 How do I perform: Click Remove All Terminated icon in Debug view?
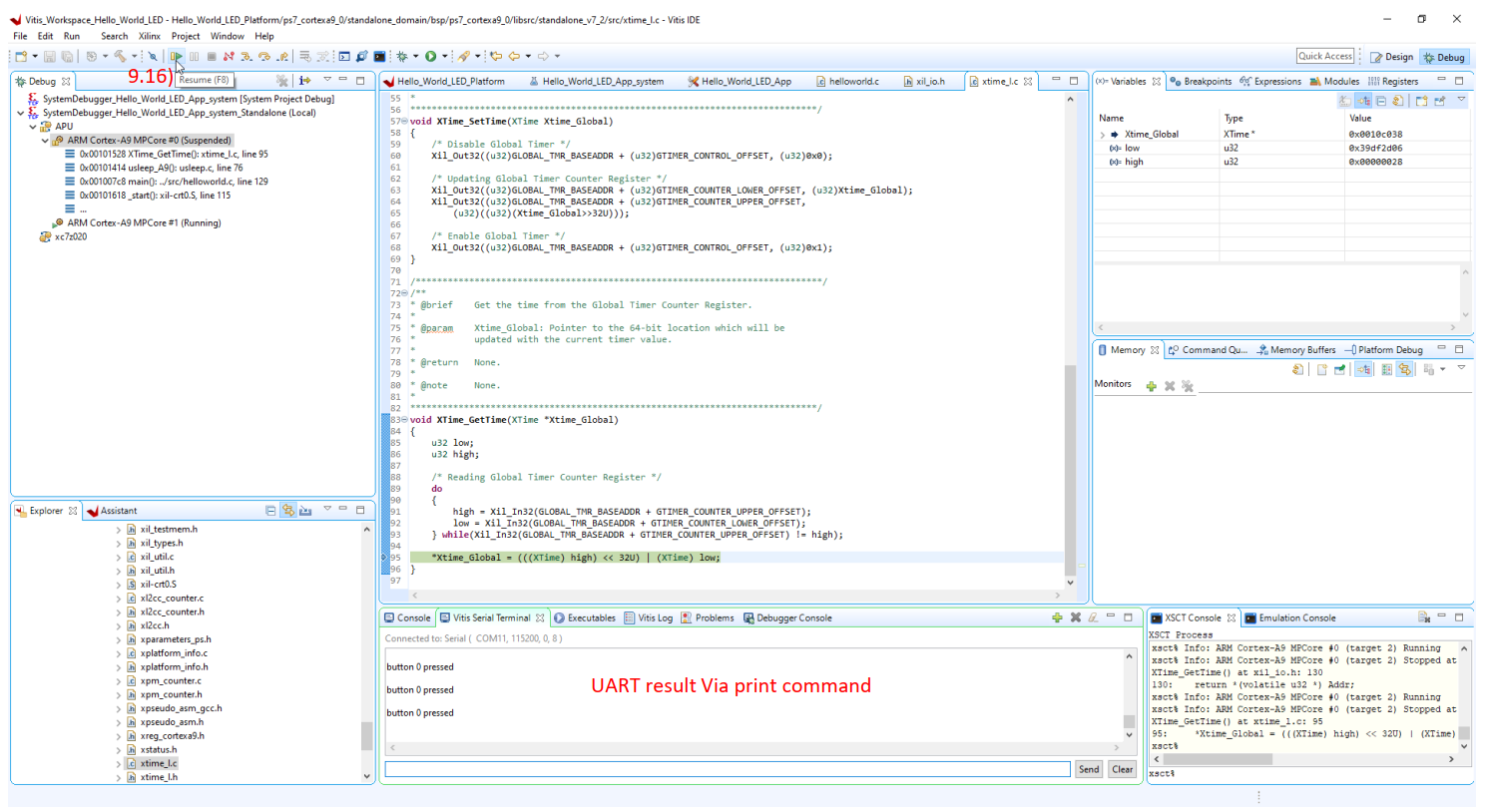[x=282, y=81]
